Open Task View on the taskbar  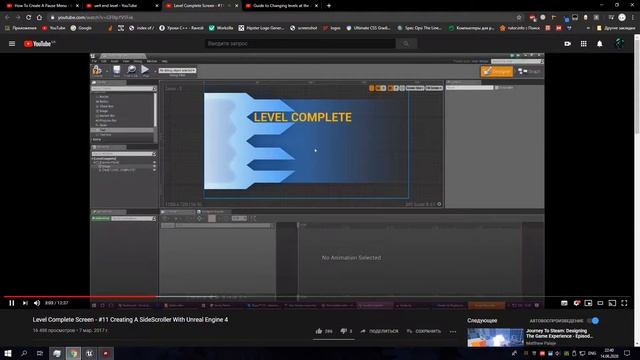(40, 353)
